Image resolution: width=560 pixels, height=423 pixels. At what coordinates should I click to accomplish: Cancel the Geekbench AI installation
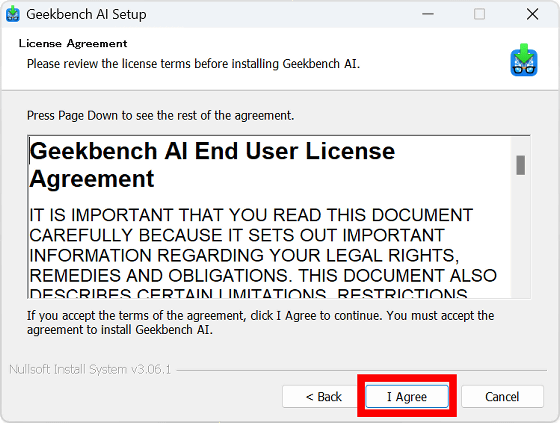[502, 396]
